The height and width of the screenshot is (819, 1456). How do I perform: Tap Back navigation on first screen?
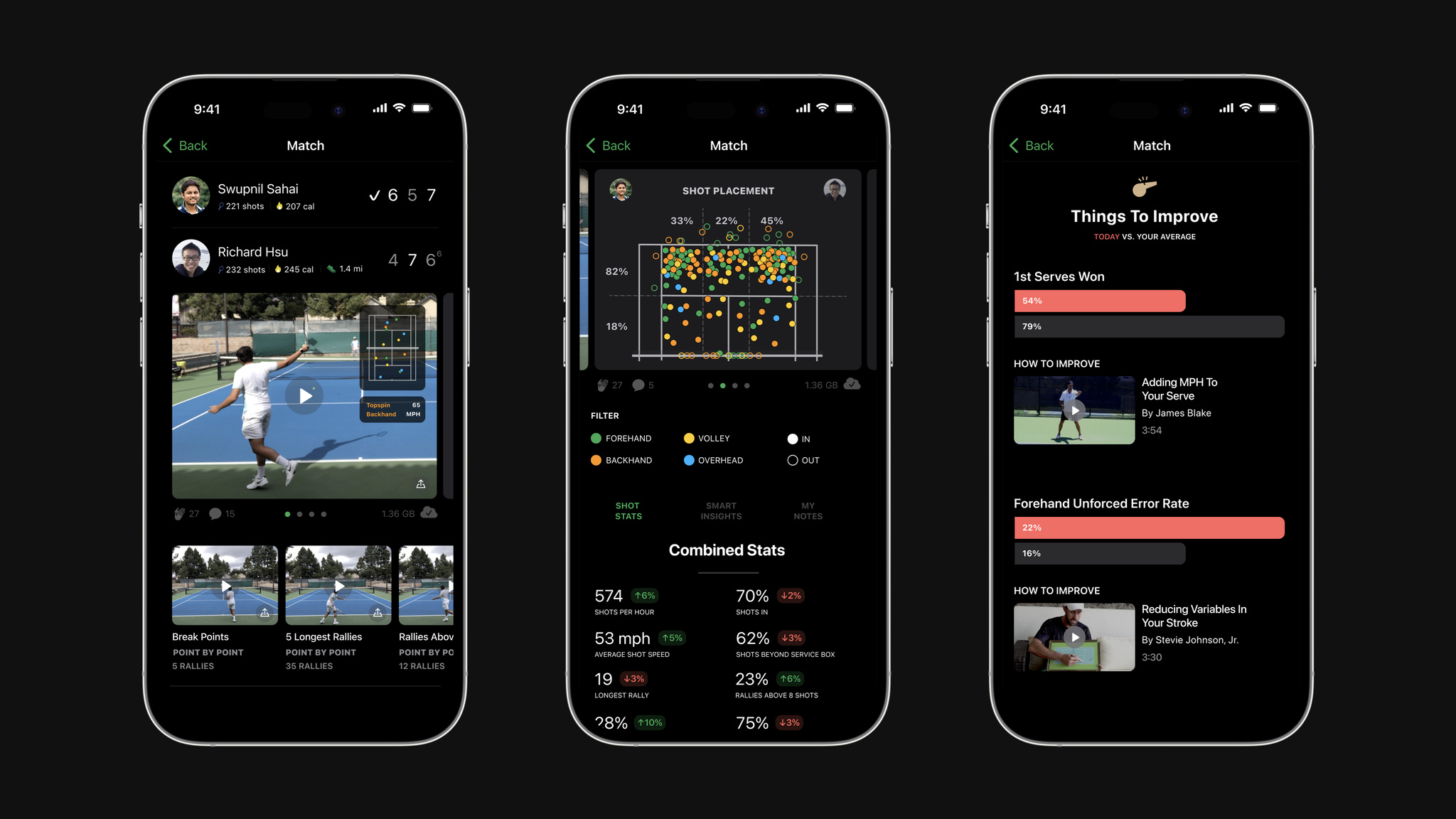click(185, 144)
